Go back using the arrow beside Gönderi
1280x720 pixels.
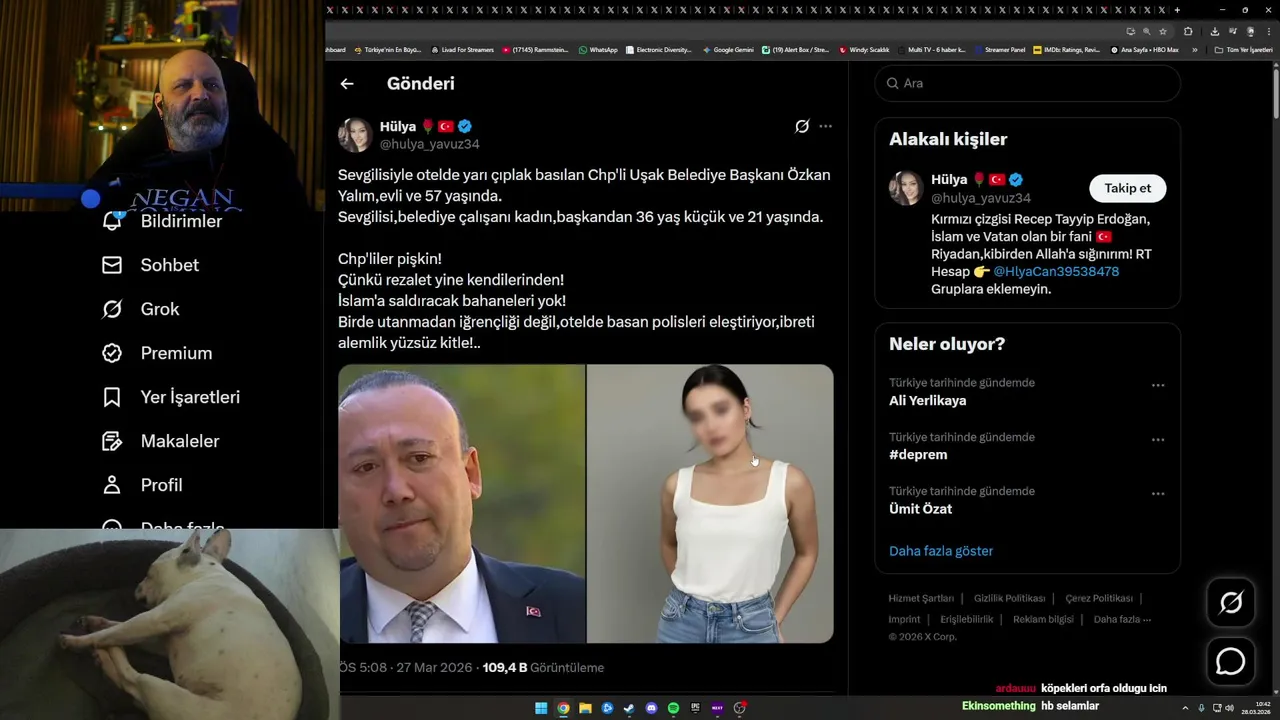coord(347,84)
